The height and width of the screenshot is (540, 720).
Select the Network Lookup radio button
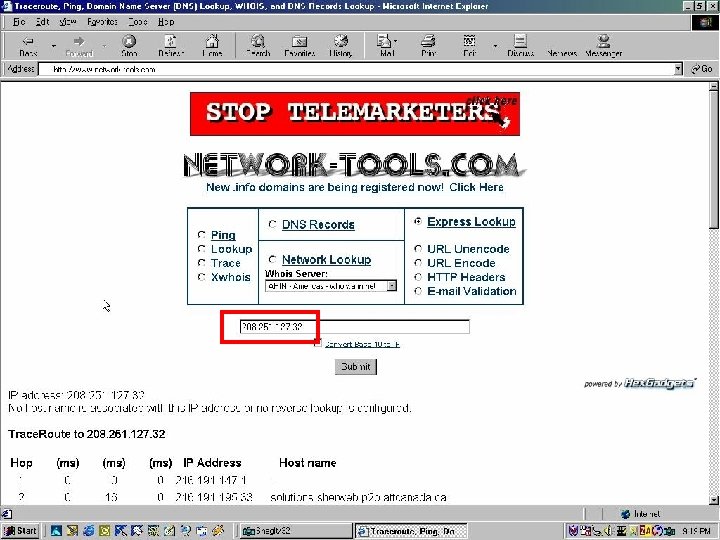pos(272,259)
